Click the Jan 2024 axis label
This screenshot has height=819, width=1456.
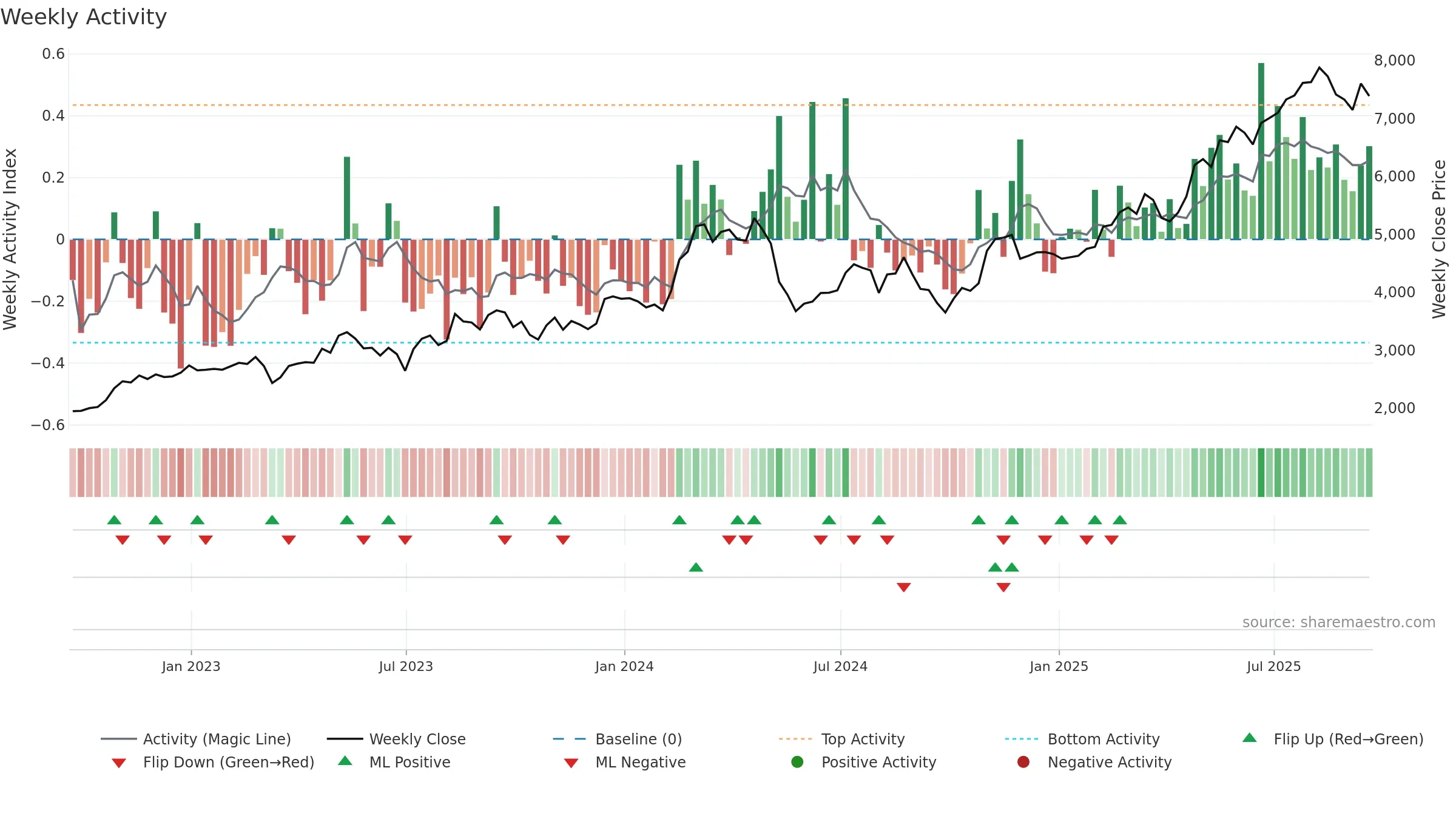point(624,666)
